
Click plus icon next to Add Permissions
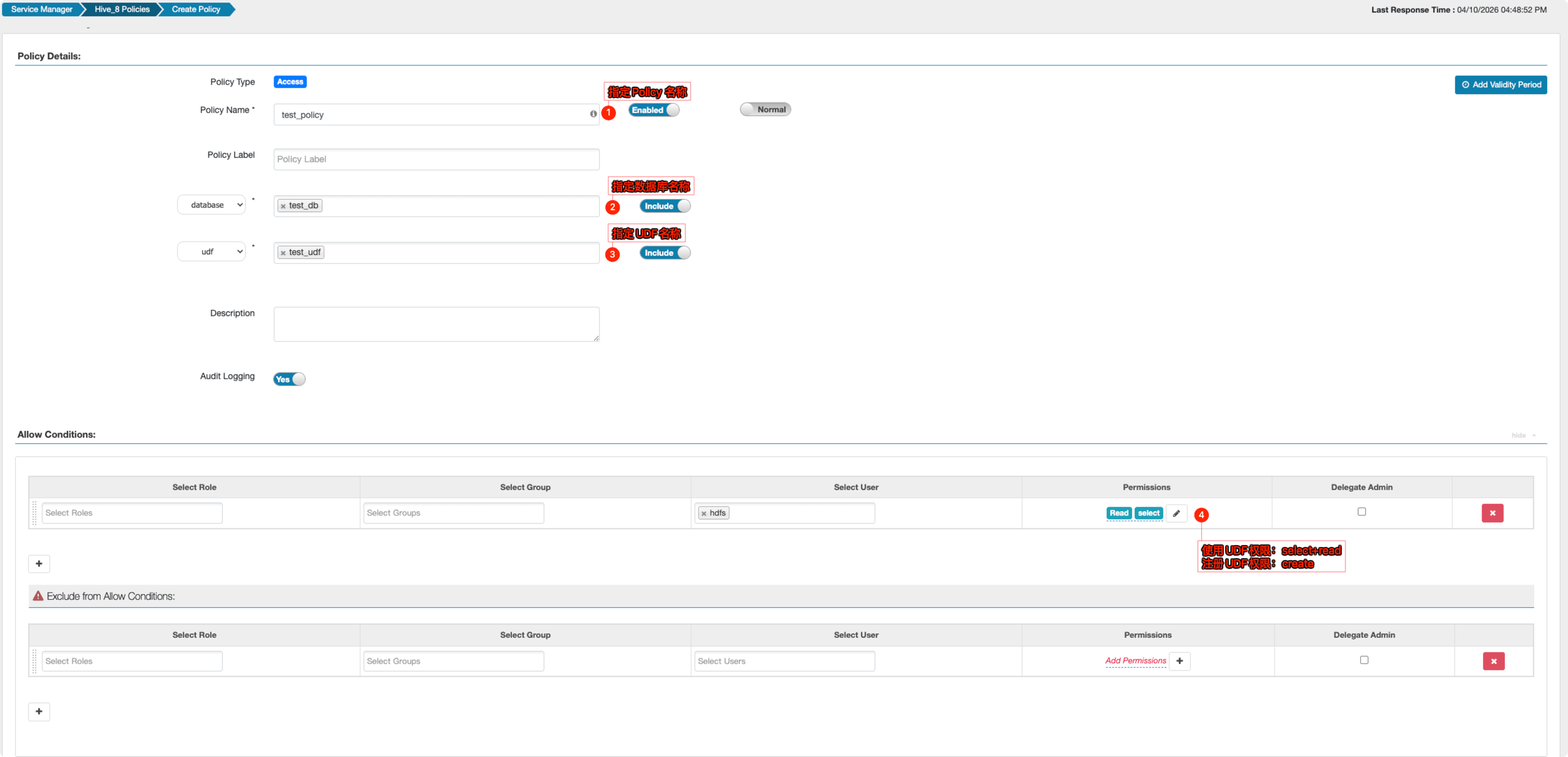coord(1179,661)
